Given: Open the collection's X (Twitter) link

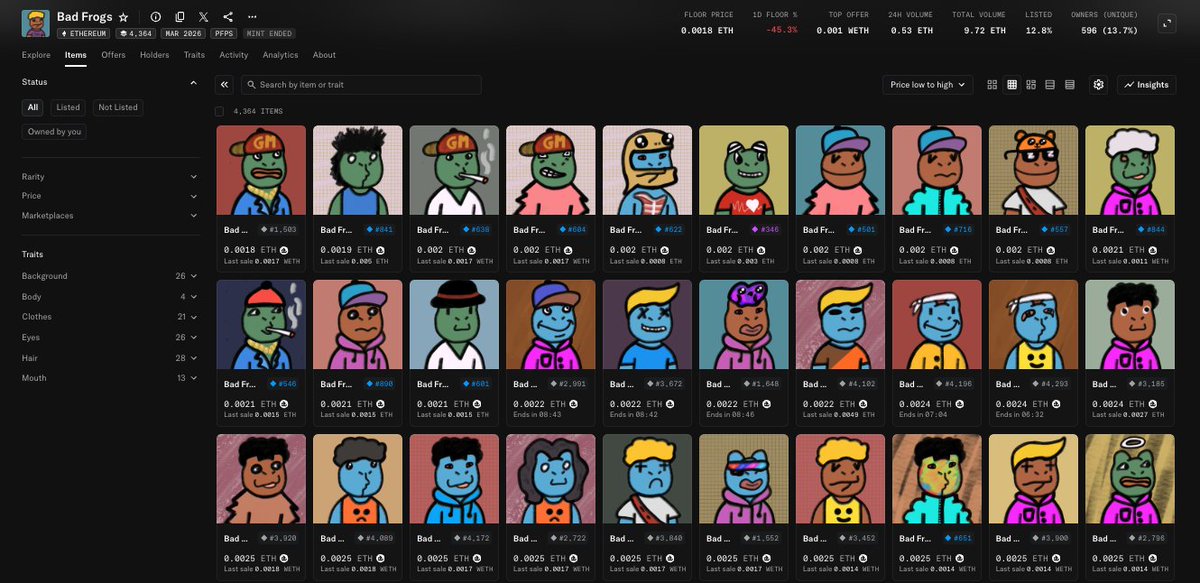Looking at the screenshot, I should [204, 17].
